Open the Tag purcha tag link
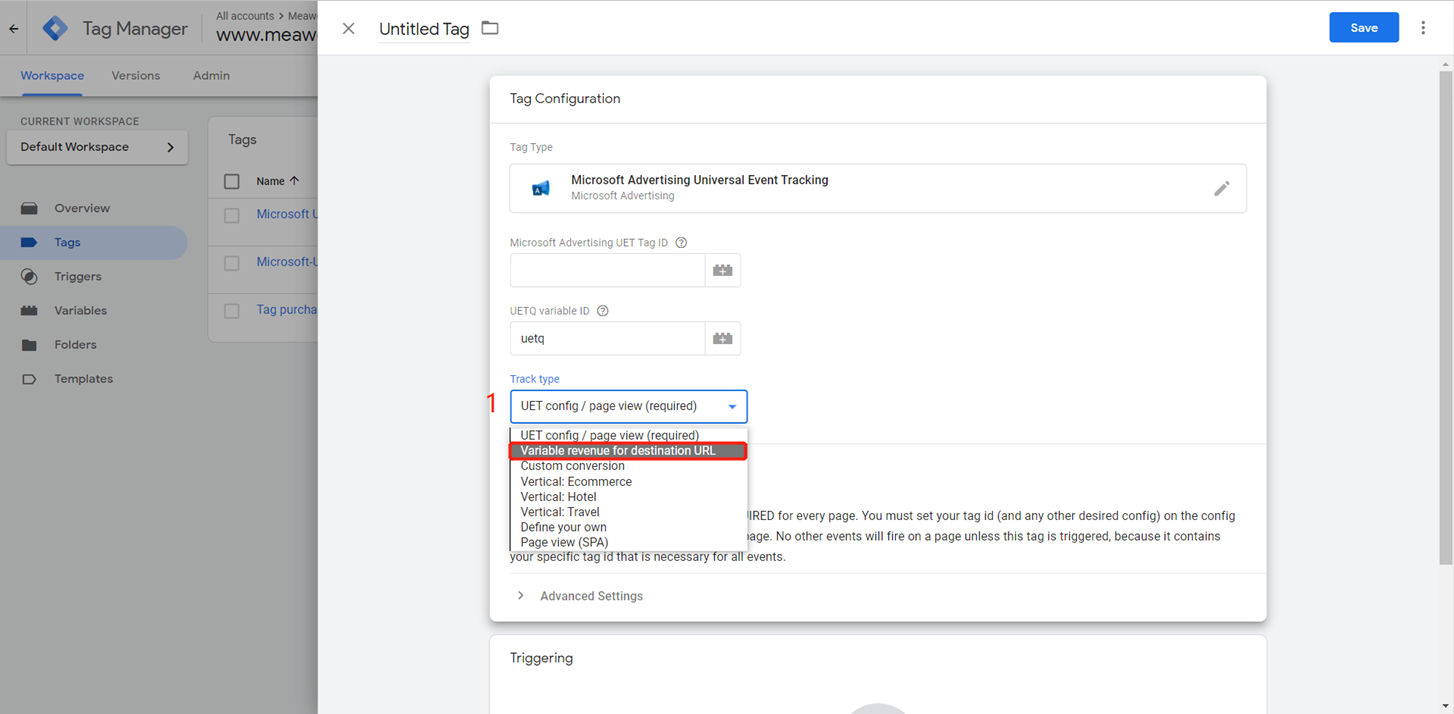Image resolution: width=1454 pixels, height=714 pixels. [x=287, y=310]
